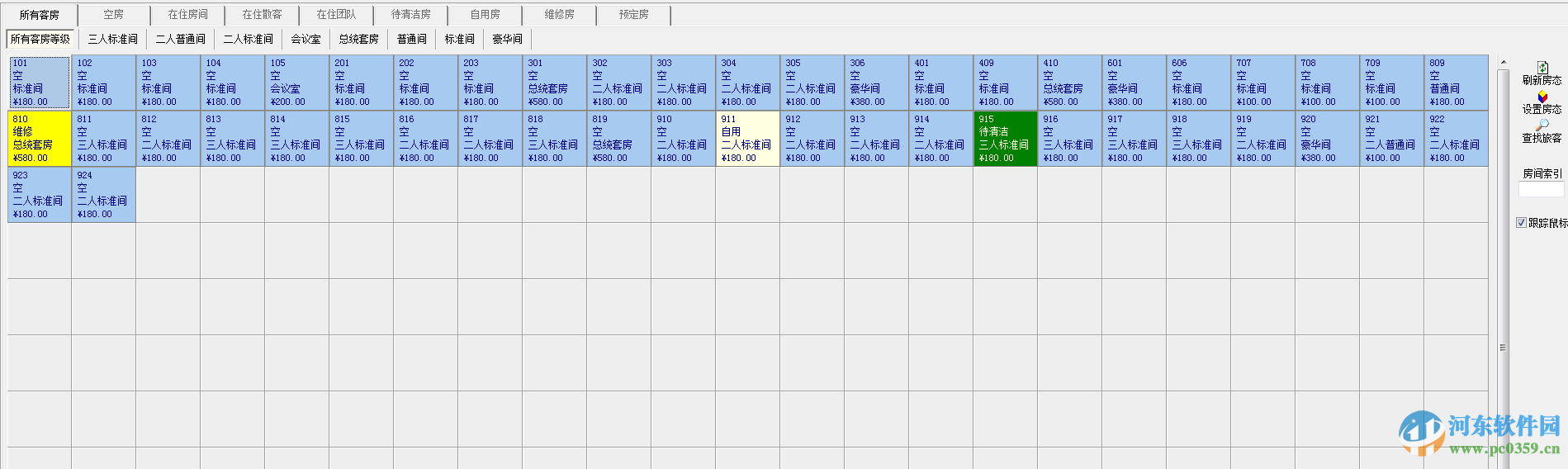Select room 814 cell
The image size is (1568, 469).
coord(297,139)
